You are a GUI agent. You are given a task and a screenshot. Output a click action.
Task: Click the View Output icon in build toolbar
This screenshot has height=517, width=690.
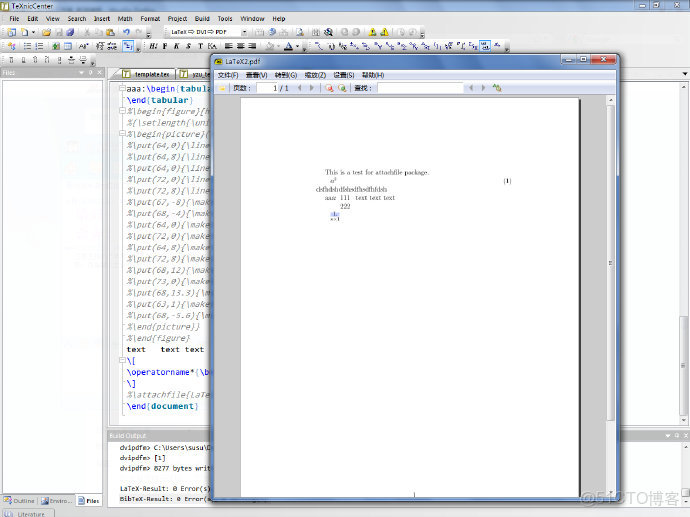click(300, 32)
